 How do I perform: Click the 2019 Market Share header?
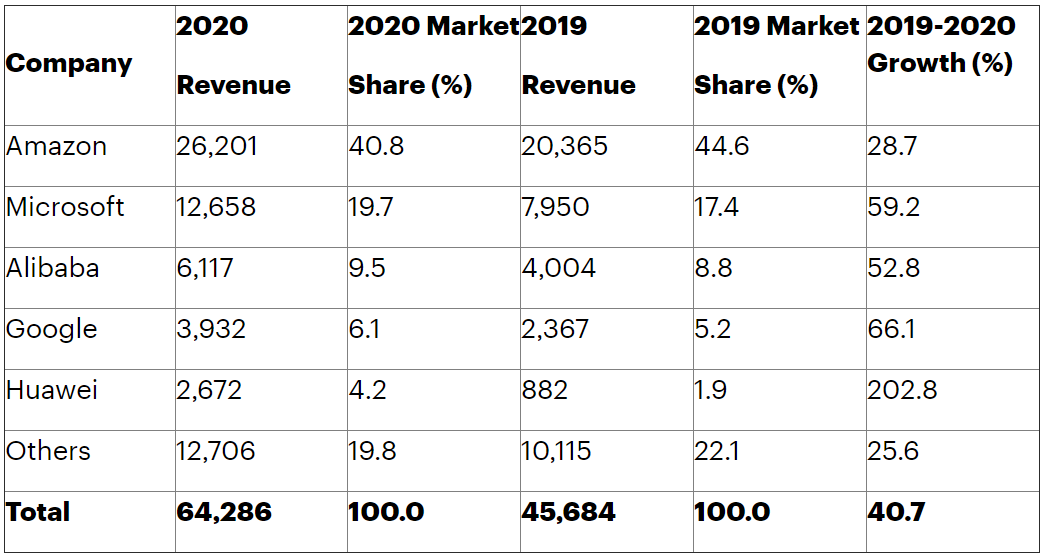click(776, 56)
